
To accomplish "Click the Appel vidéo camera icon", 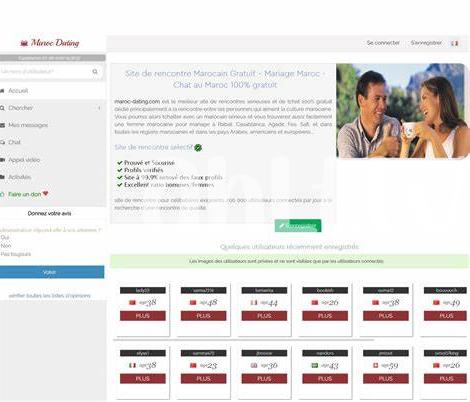I will (2, 160).
